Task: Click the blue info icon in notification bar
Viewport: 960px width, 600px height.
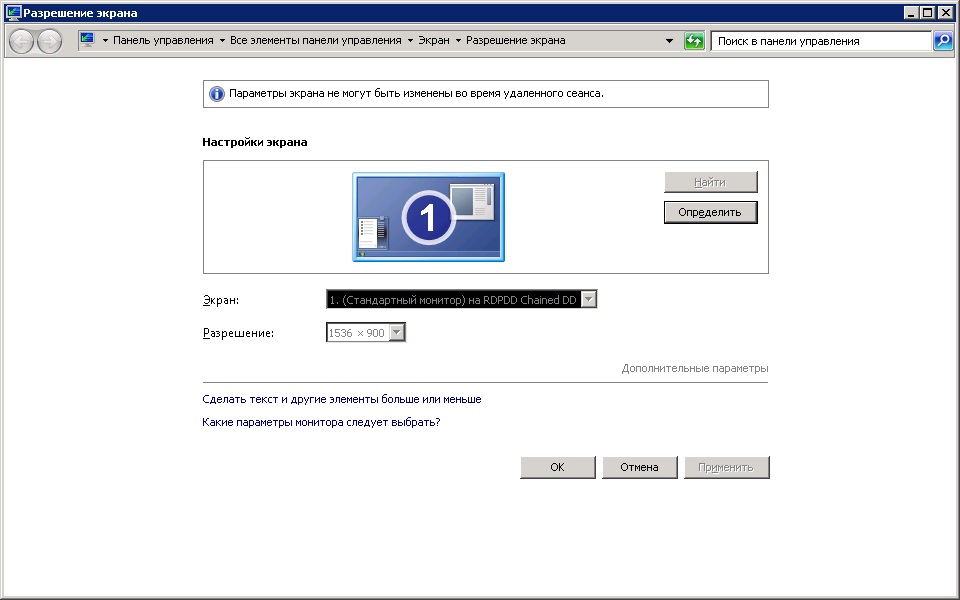Action: pyautogui.click(x=216, y=94)
